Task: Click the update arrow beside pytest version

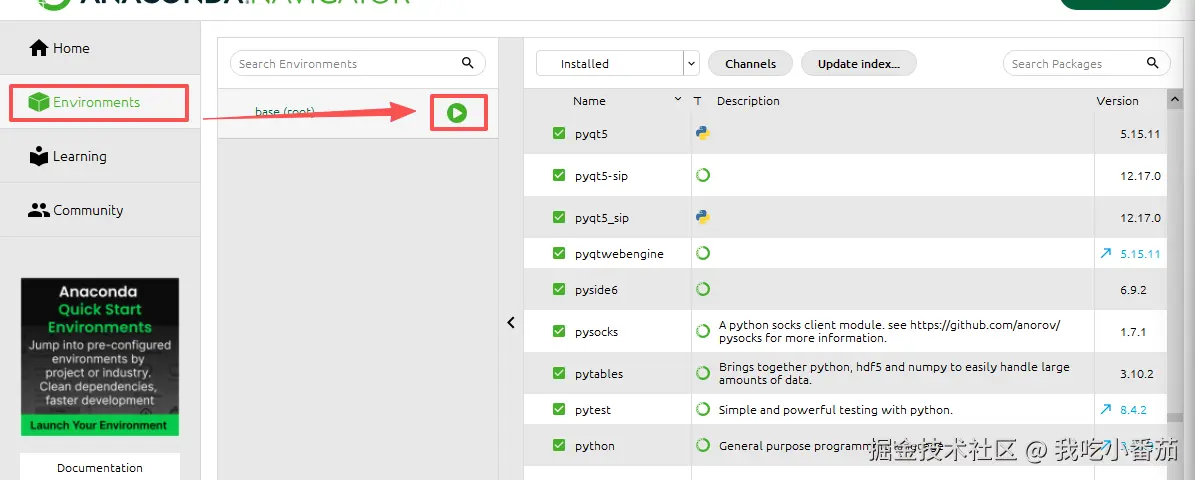Action: (x=1105, y=409)
